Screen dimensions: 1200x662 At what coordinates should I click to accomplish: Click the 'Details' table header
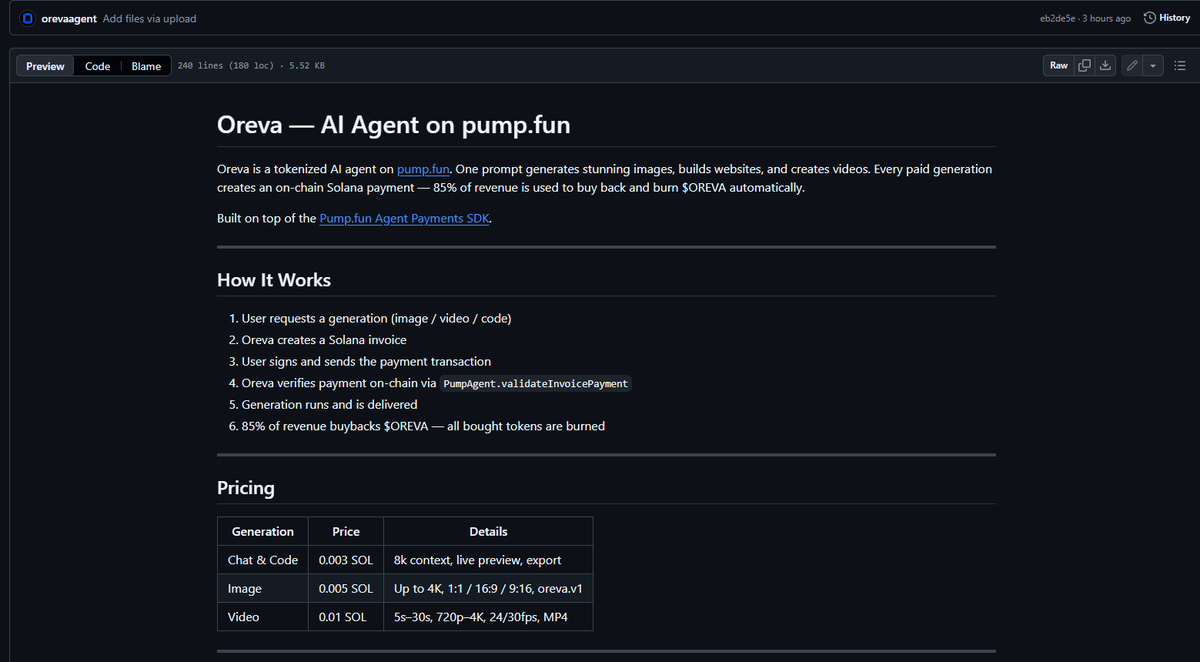pyautogui.click(x=488, y=532)
